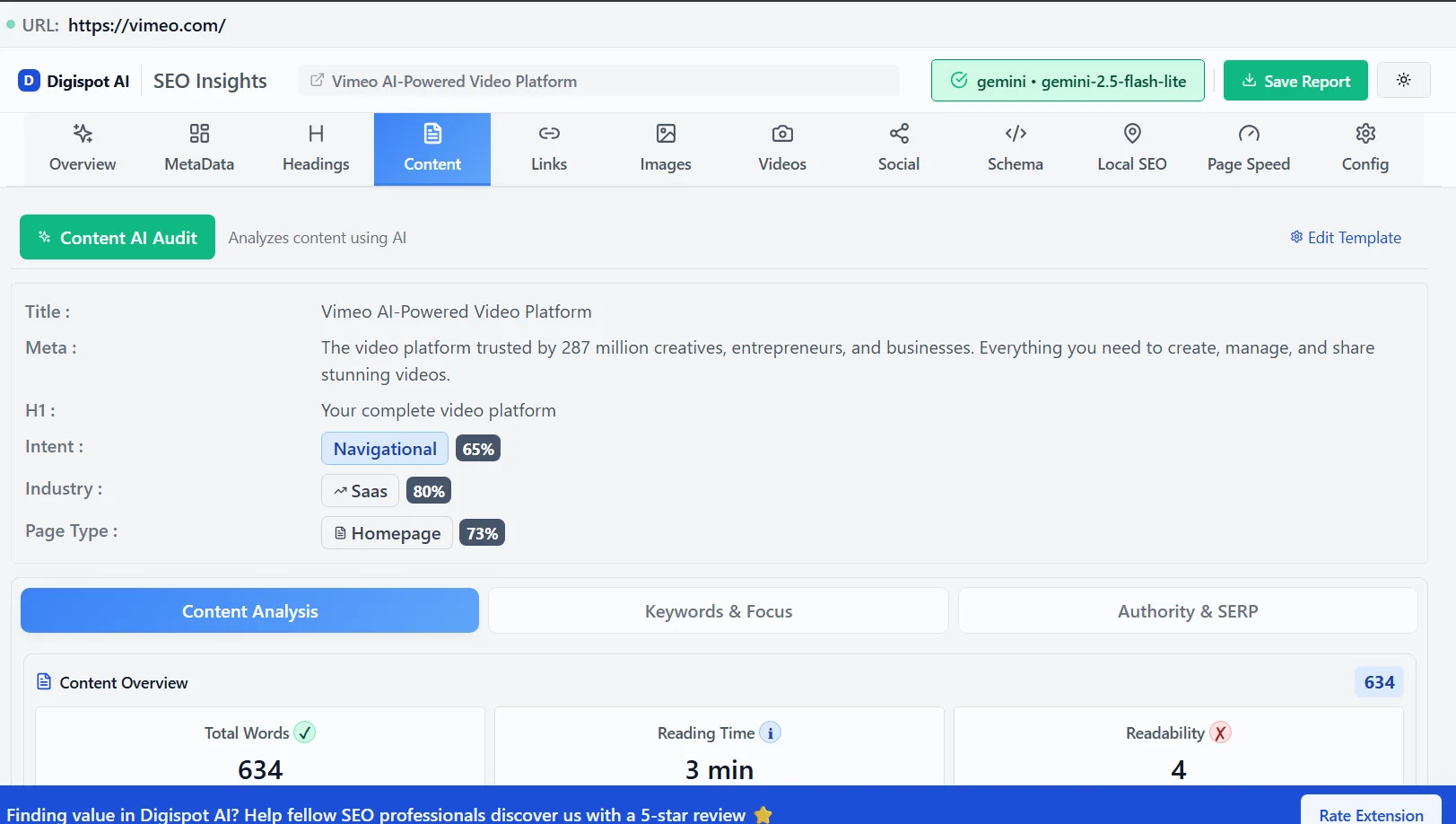Toggle the light/dark theme sun icon
Image resolution: width=1456 pixels, height=824 pixels.
click(x=1404, y=80)
